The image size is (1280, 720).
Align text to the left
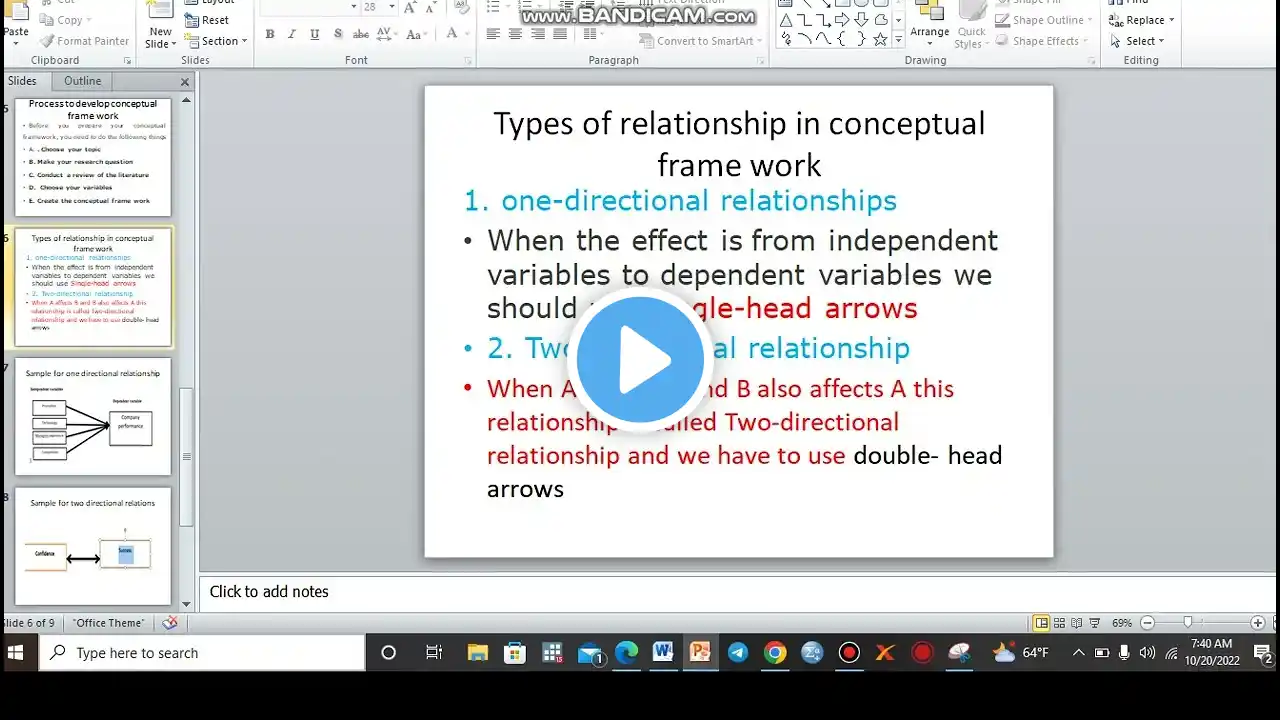[x=493, y=34]
